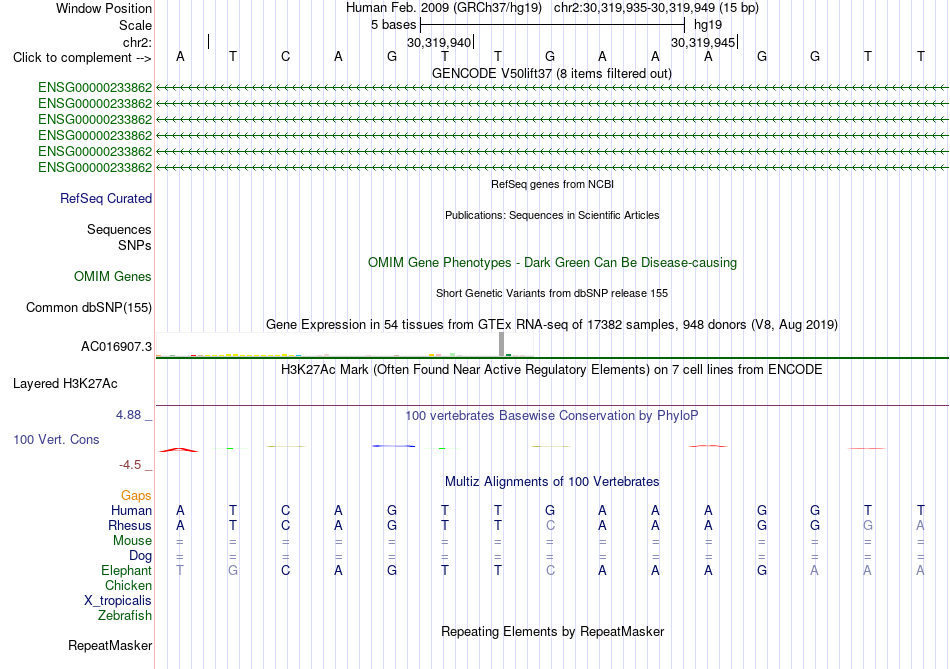Viewport: 950px width, 669px height.
Task: Click '100 vertebrates Basewise Conservation by PhyloP' title
Action: pos(551,416)
